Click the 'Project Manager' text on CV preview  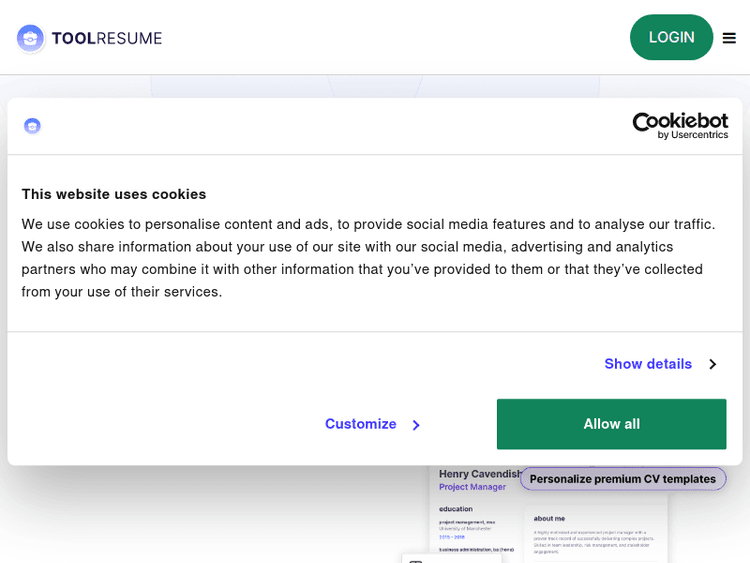[472, 487]
